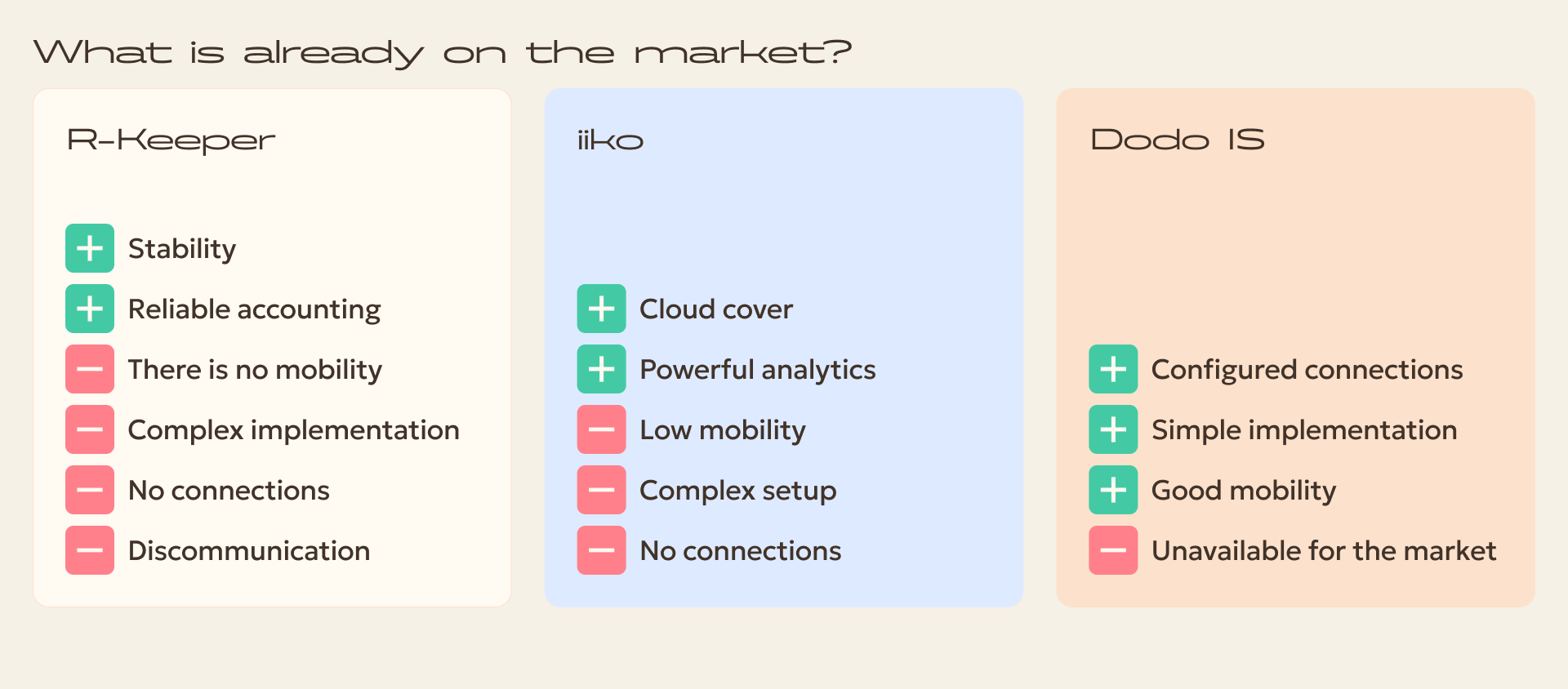Click the plus icon next to Reliable accounting
The width and height of the screenshot is (1568, 689).
click(90, 309)
